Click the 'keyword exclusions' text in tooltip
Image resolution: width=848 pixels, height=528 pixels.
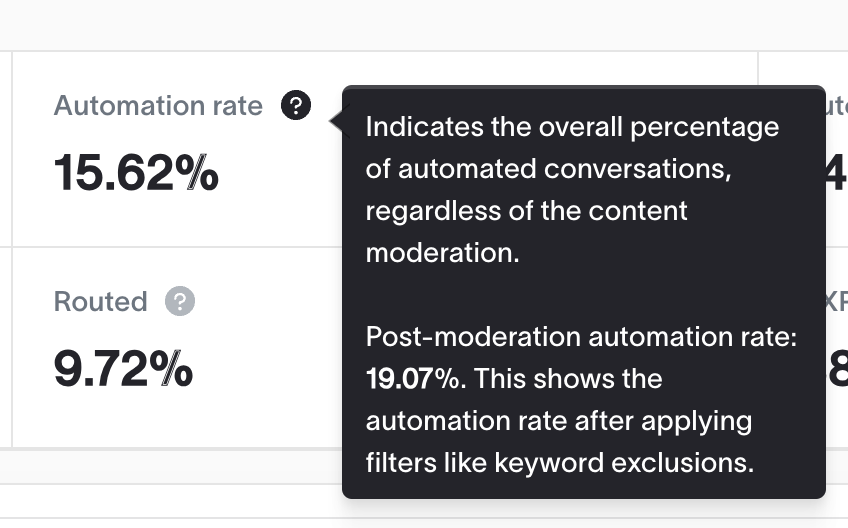[x=624, y=463]
